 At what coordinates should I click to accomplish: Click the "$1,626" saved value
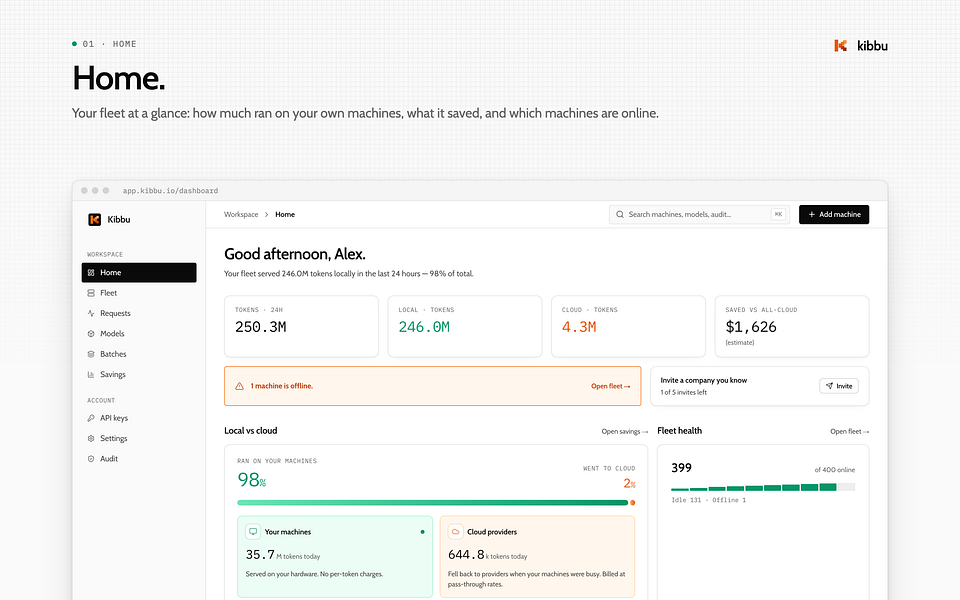click(751, 328)
